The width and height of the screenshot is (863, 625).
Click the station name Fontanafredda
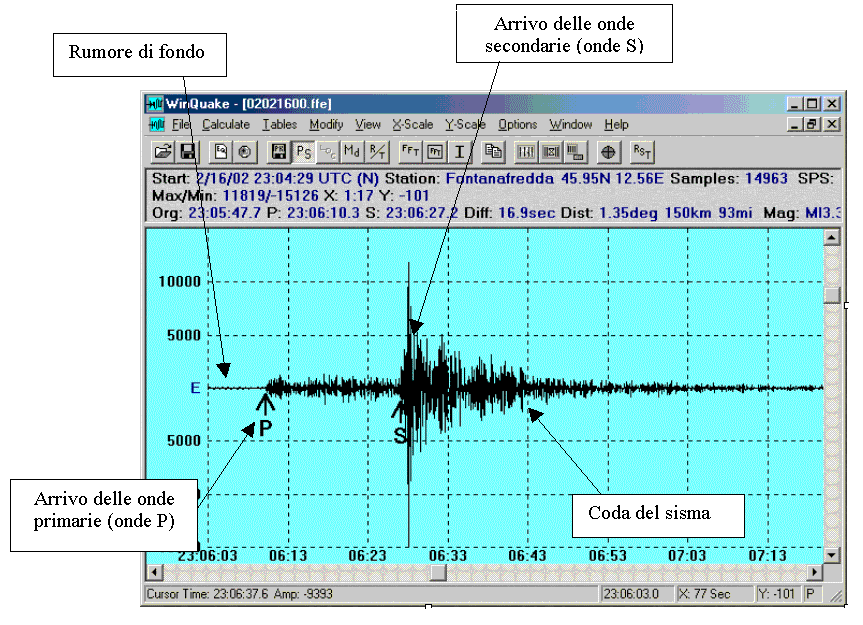499,178
